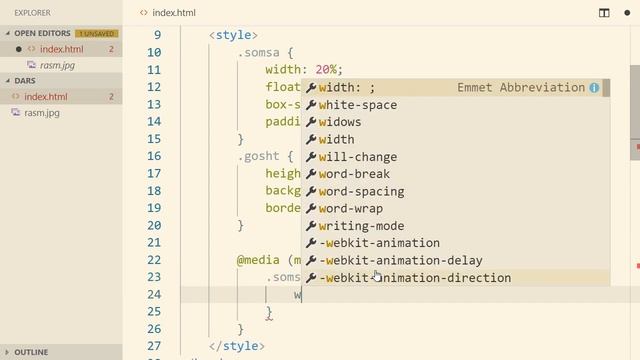This screenshot has height=360, width=640.
Task: Click the closing </style> tag on line 27
Action: tap(236, 346)
